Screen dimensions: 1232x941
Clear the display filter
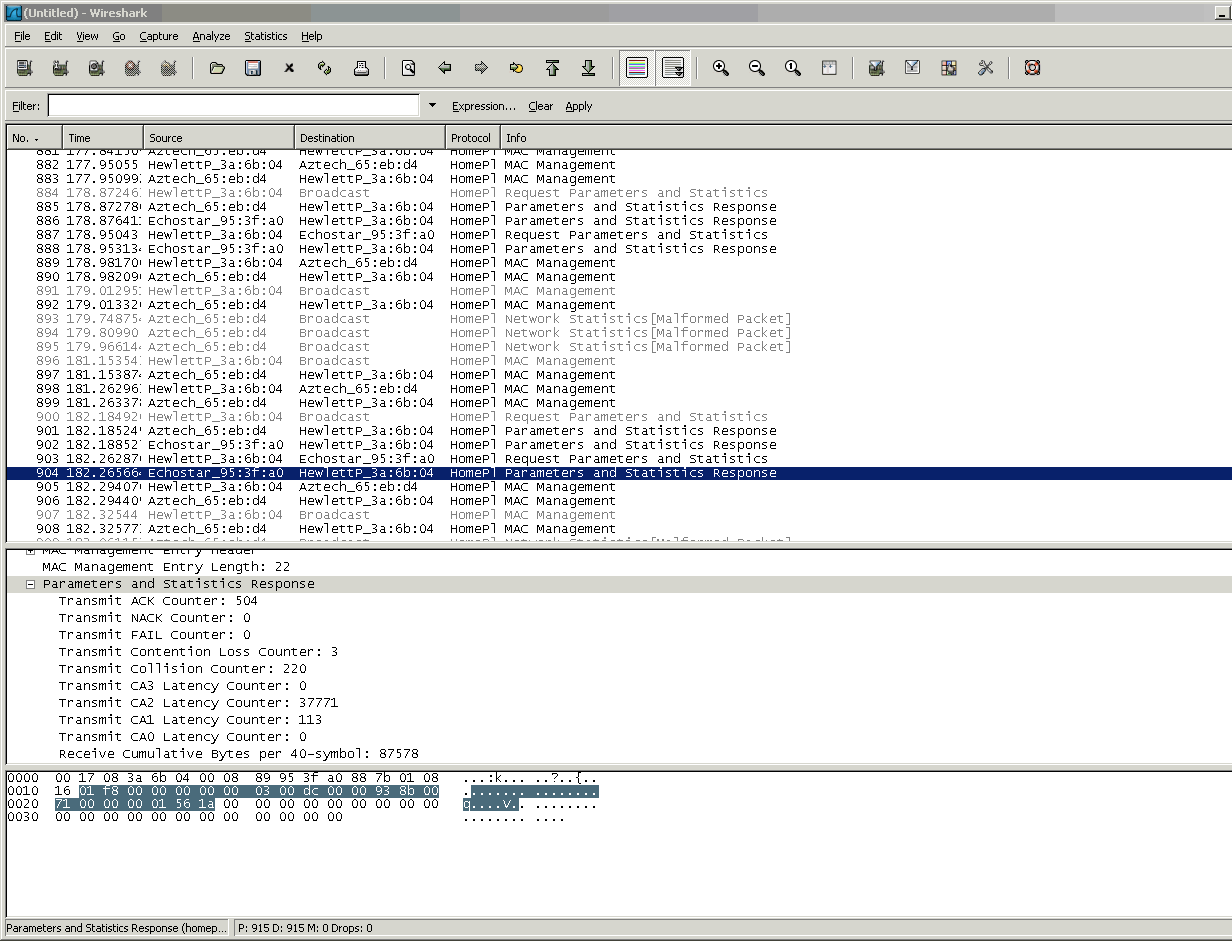(x=541, y=106)
